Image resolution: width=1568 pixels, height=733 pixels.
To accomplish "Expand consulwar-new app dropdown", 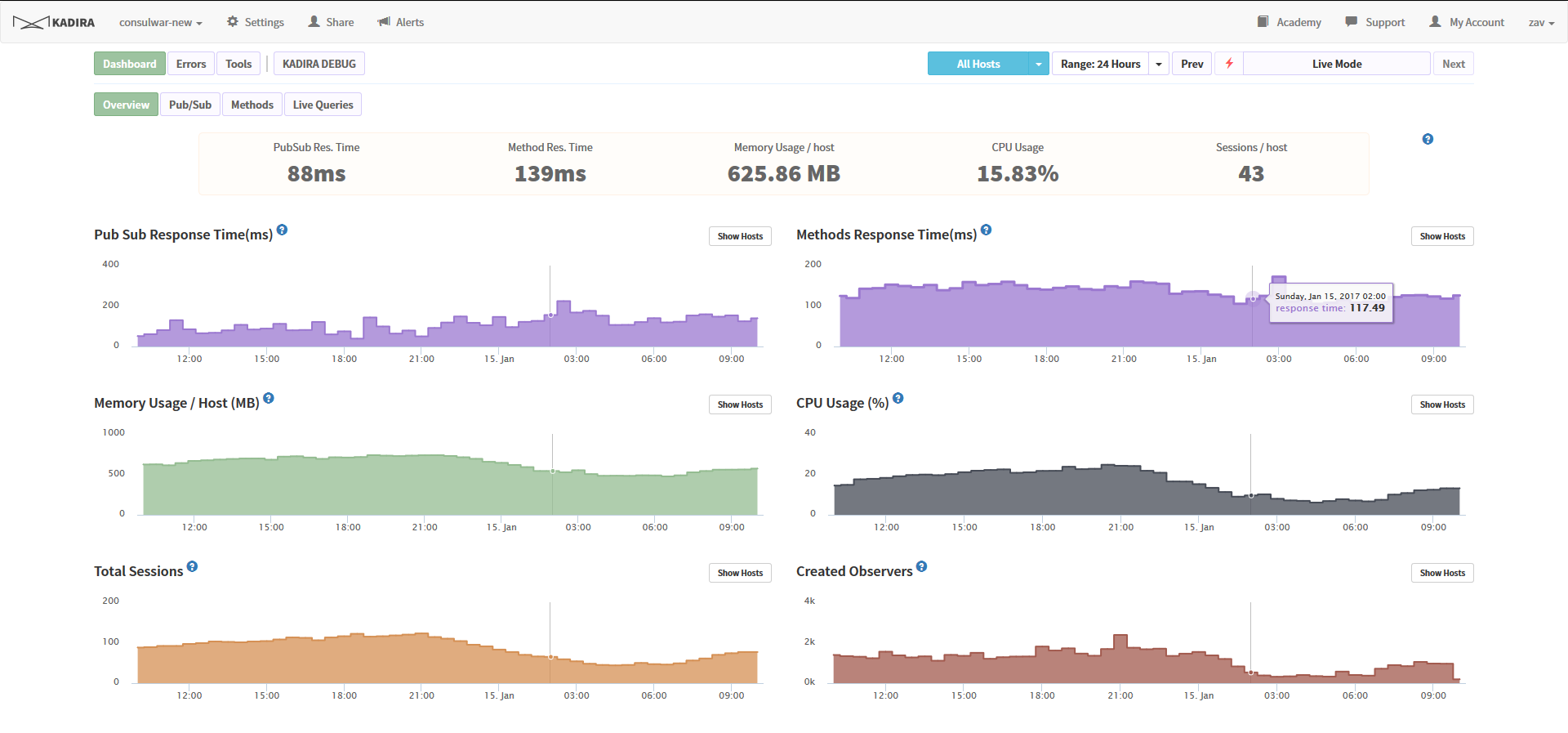I will pos(160,22).
